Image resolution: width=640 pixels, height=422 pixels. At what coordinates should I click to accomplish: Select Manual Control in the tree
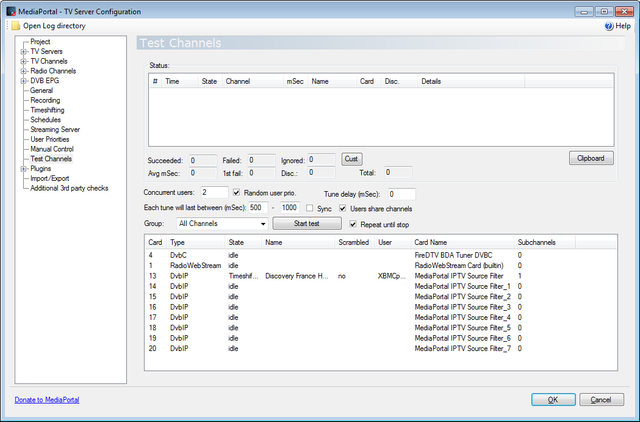pos(52,149)
